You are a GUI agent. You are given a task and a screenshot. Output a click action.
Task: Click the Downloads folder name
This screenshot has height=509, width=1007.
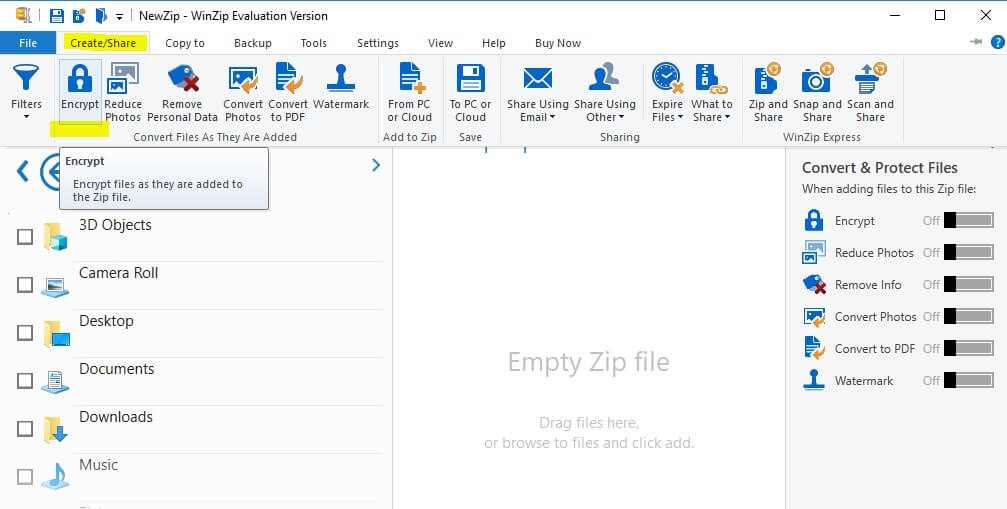pos(116,417)
